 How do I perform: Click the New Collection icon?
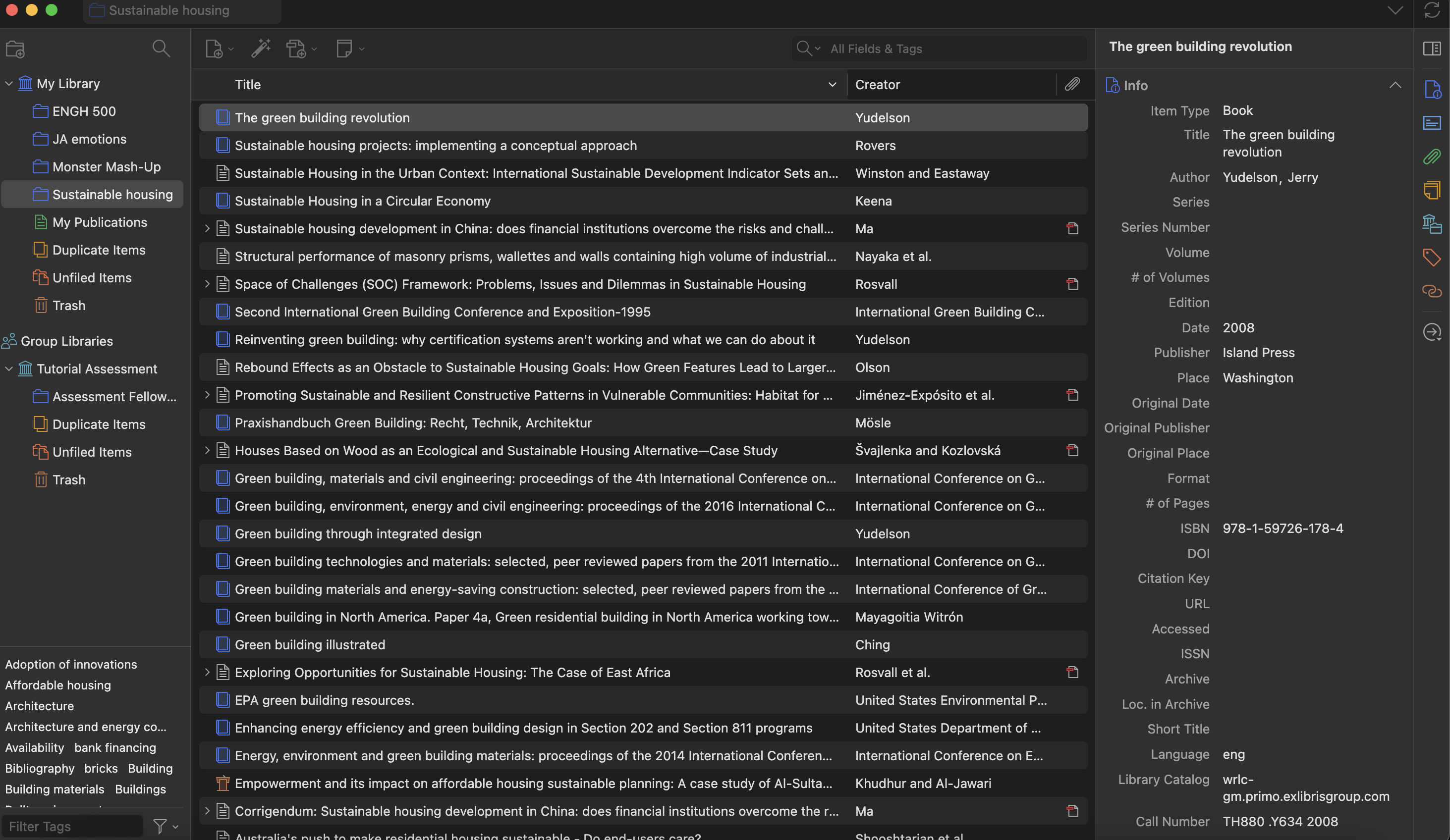15,49
